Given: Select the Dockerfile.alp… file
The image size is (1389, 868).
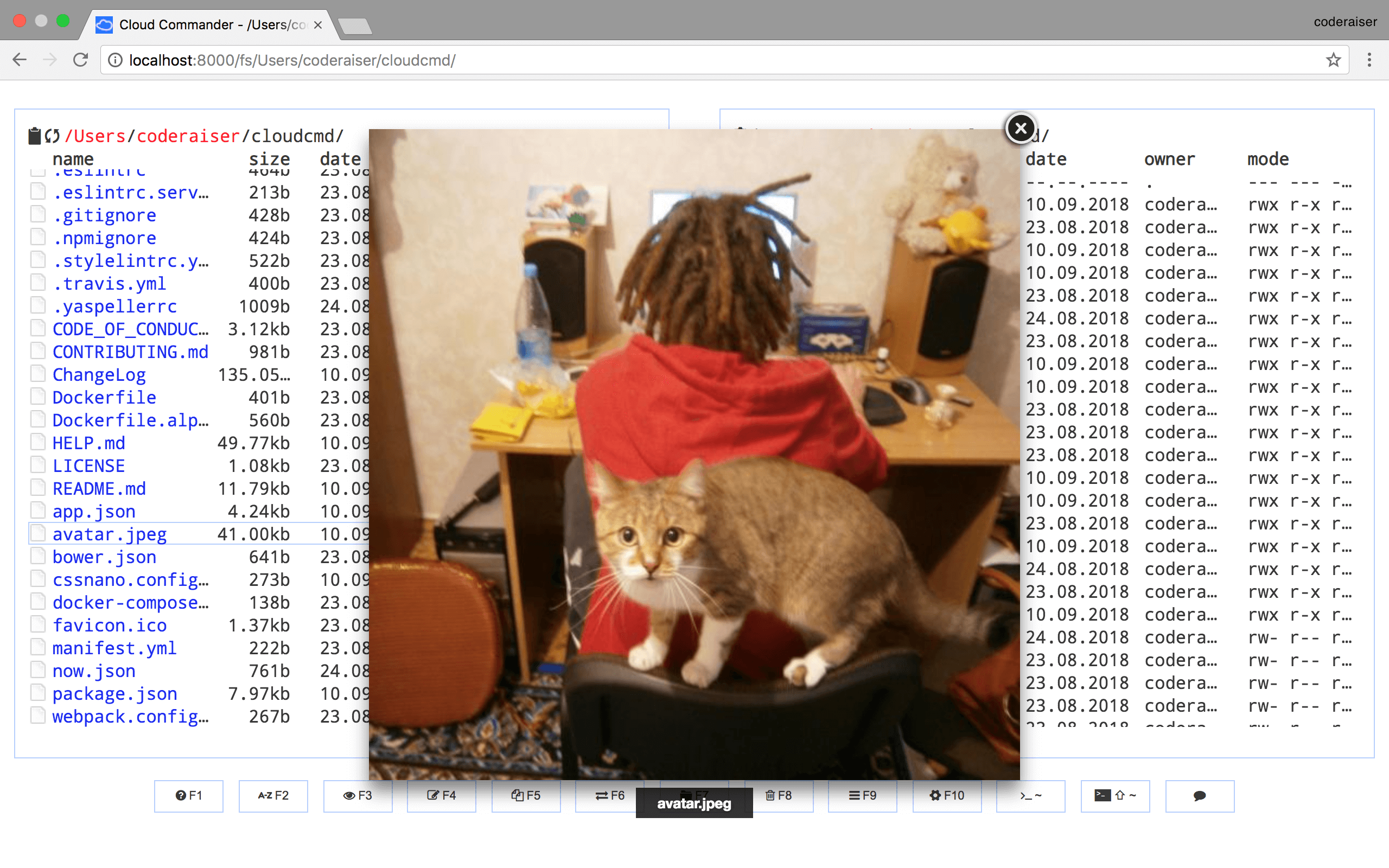Looking at the screenshot, I should pos(131,420).
